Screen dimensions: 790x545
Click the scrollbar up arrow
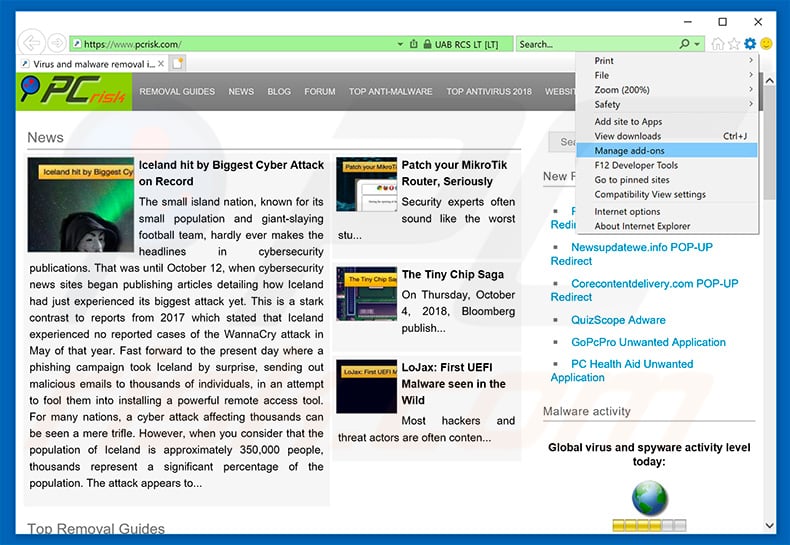tap(769, 81)
